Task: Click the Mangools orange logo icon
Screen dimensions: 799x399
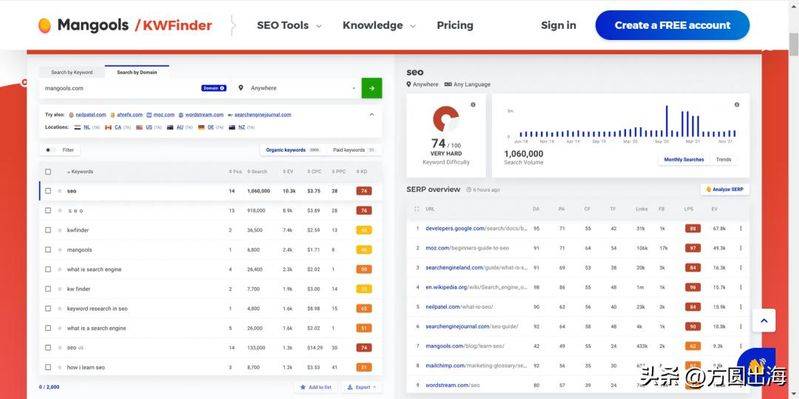Action: (44, 25)
